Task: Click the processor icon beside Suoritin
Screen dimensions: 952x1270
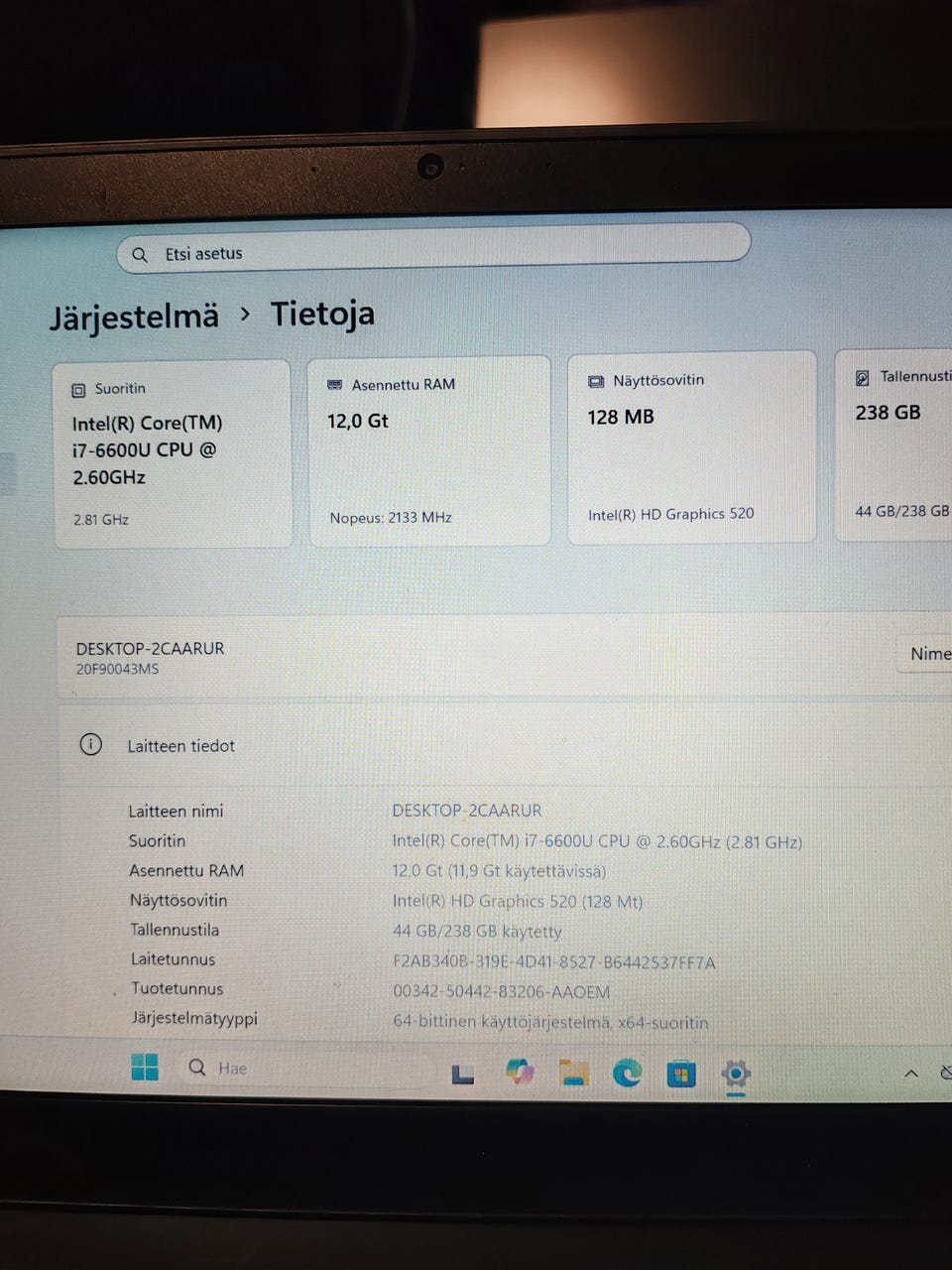Action: [x=78, y=390]
